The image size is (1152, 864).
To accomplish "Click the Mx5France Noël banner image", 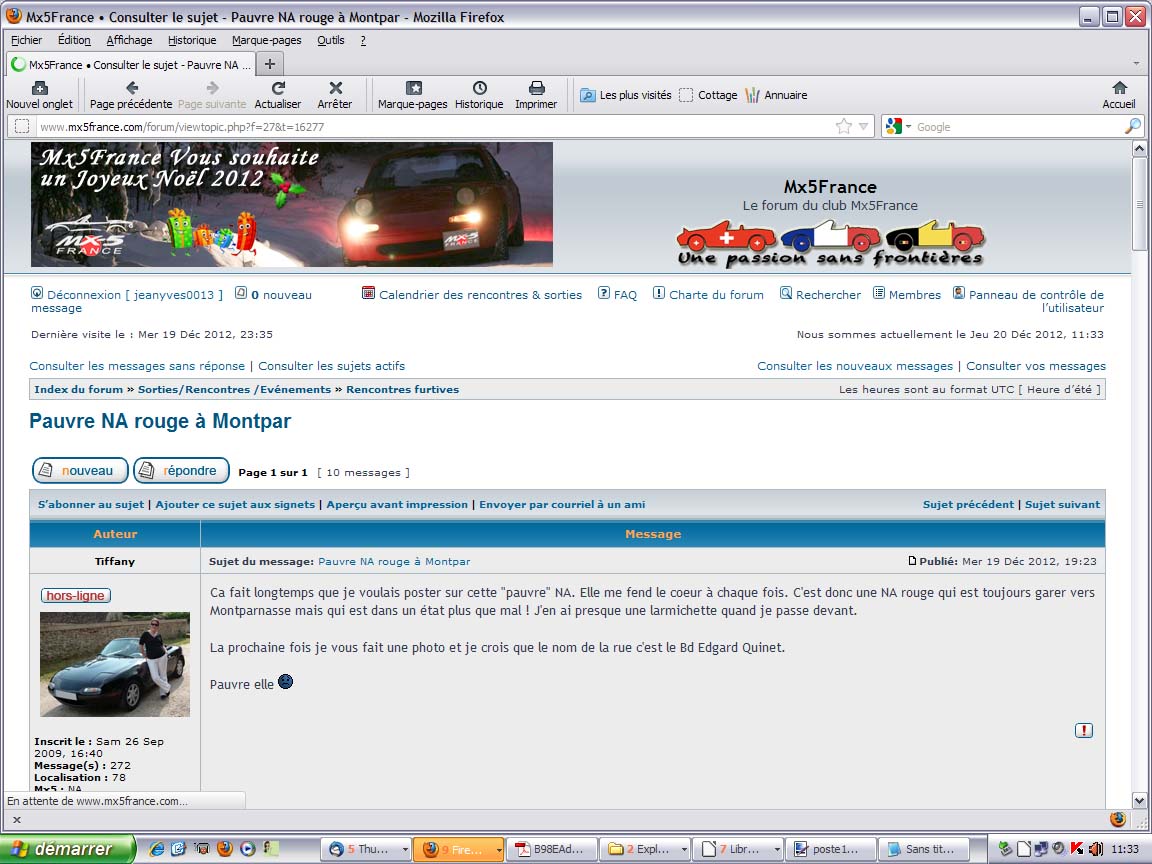I will [x=292, y=204].
